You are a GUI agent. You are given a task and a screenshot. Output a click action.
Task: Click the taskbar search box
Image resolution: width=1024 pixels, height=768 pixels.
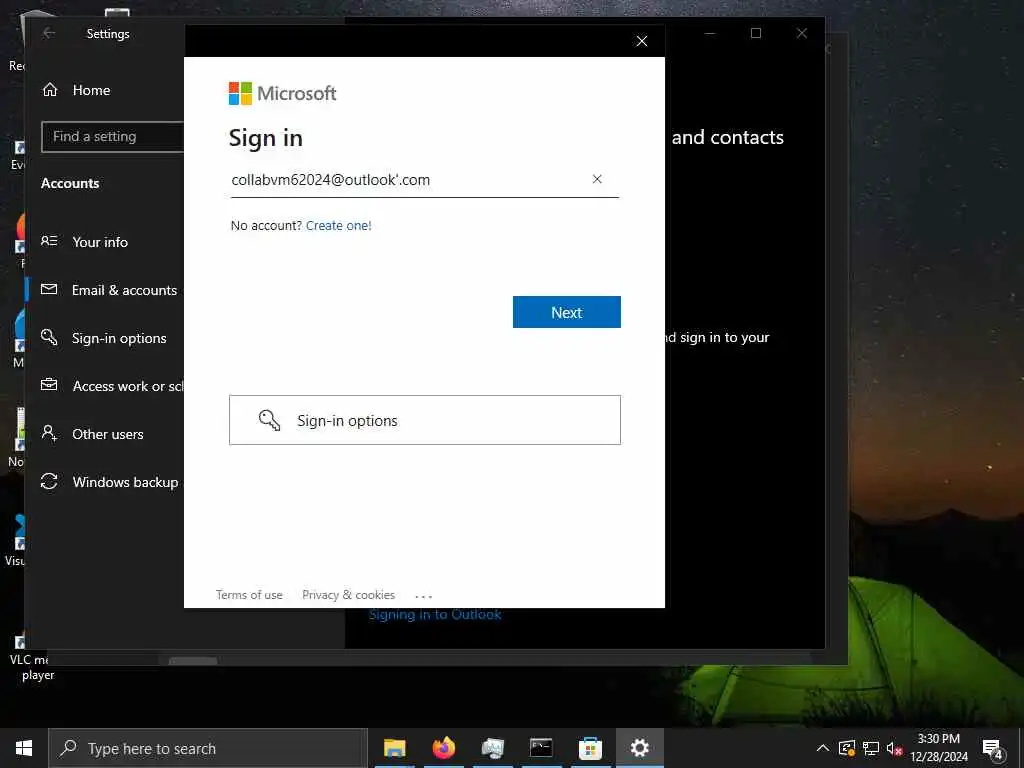(208, 748)
